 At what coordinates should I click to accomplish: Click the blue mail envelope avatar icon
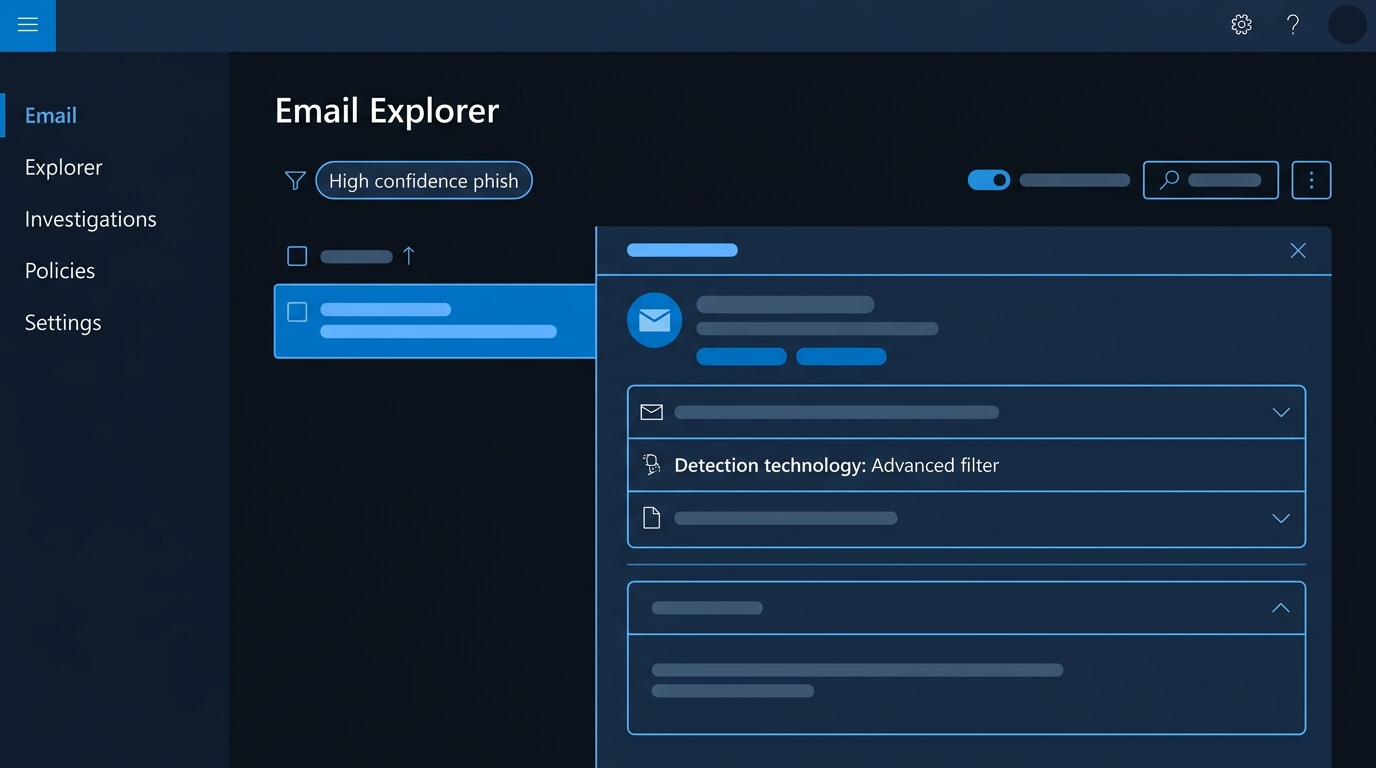654,320
